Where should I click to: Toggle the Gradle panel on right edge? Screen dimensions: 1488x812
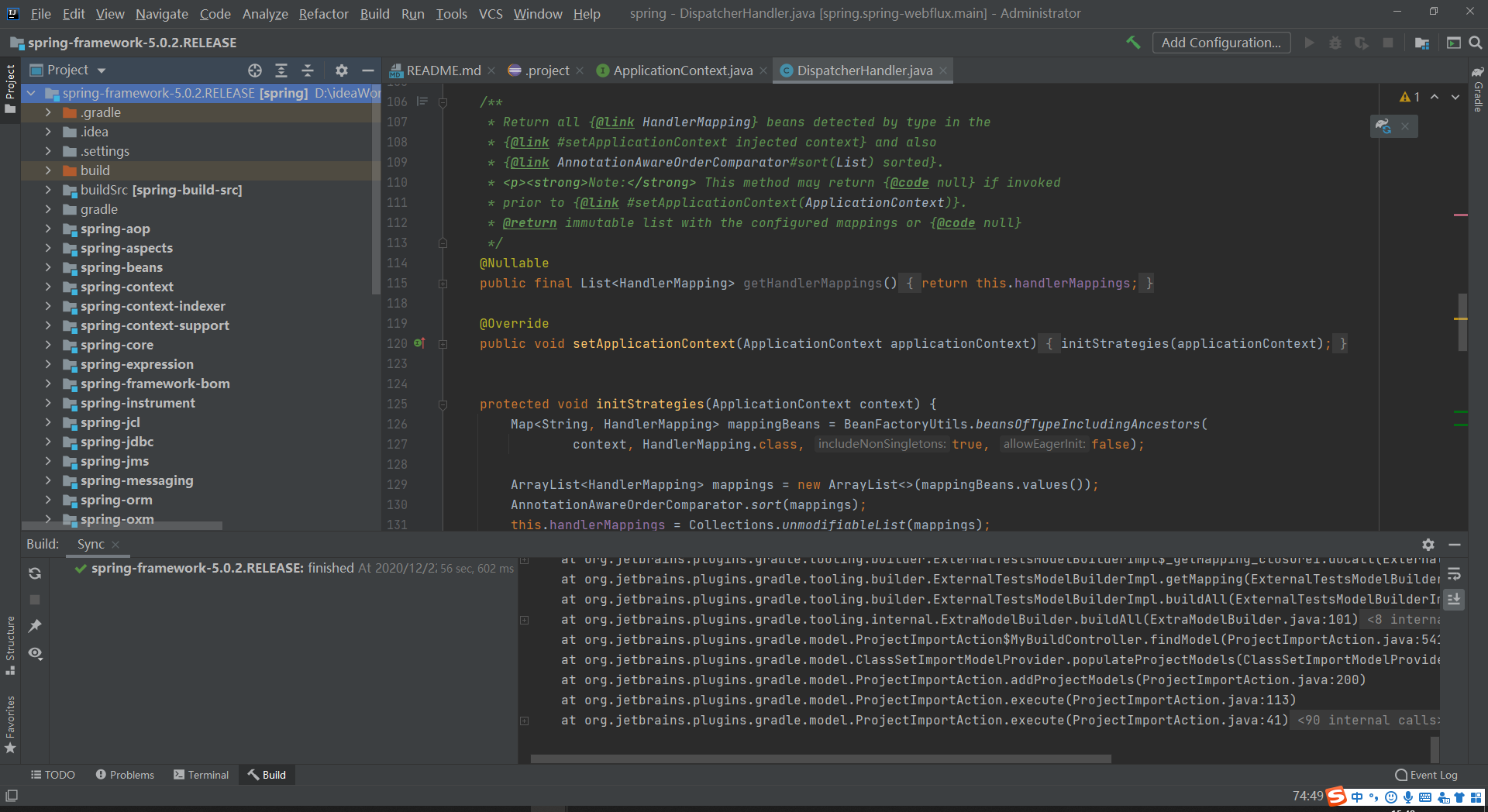coord(1479,97)
